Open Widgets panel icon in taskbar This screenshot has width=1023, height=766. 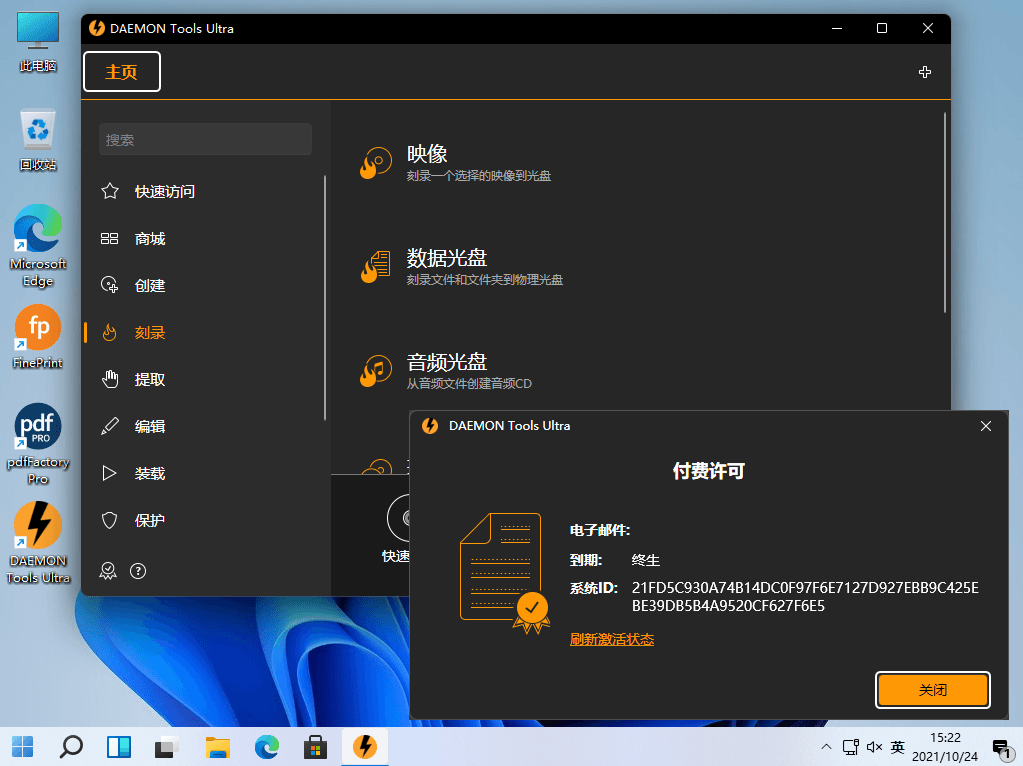pyautogui.click(x=119, y=746)
